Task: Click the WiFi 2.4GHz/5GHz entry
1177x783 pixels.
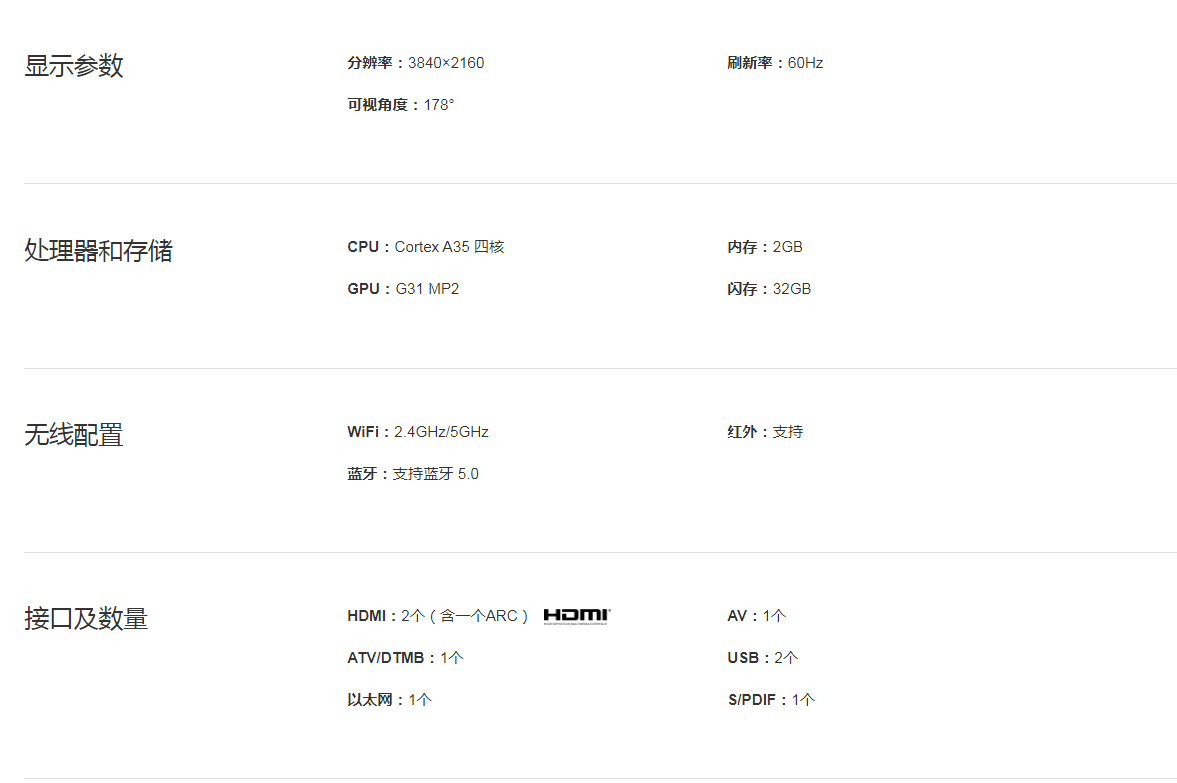Action: coord(418,432)
